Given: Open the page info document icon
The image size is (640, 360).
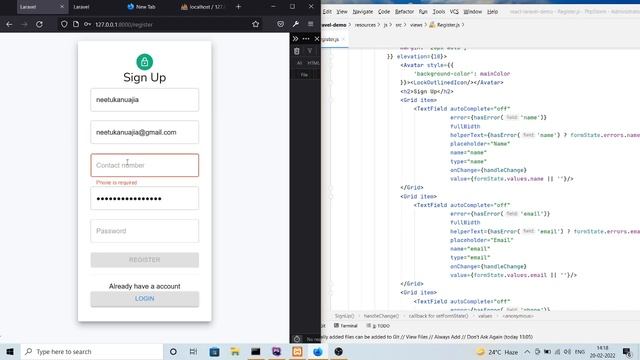Looking at the screenshot, I should [76, 24].
